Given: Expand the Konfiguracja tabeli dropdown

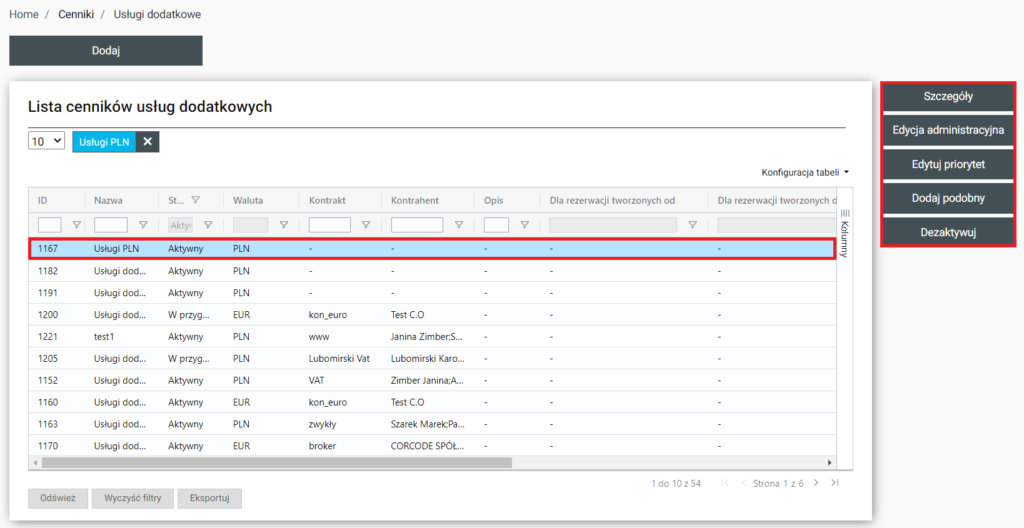Looking at the screenshot, I should click(805, 172).
